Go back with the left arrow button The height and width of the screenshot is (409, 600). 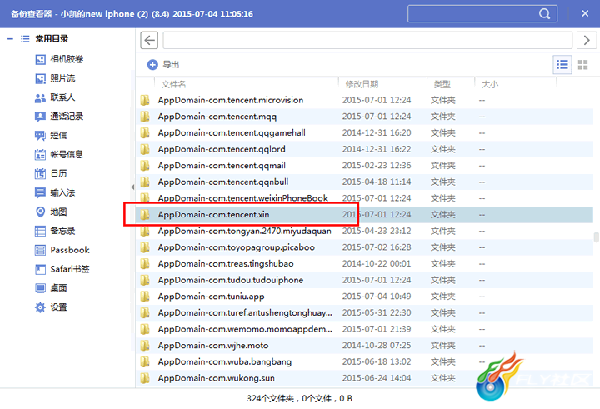[x=149, y=40]
